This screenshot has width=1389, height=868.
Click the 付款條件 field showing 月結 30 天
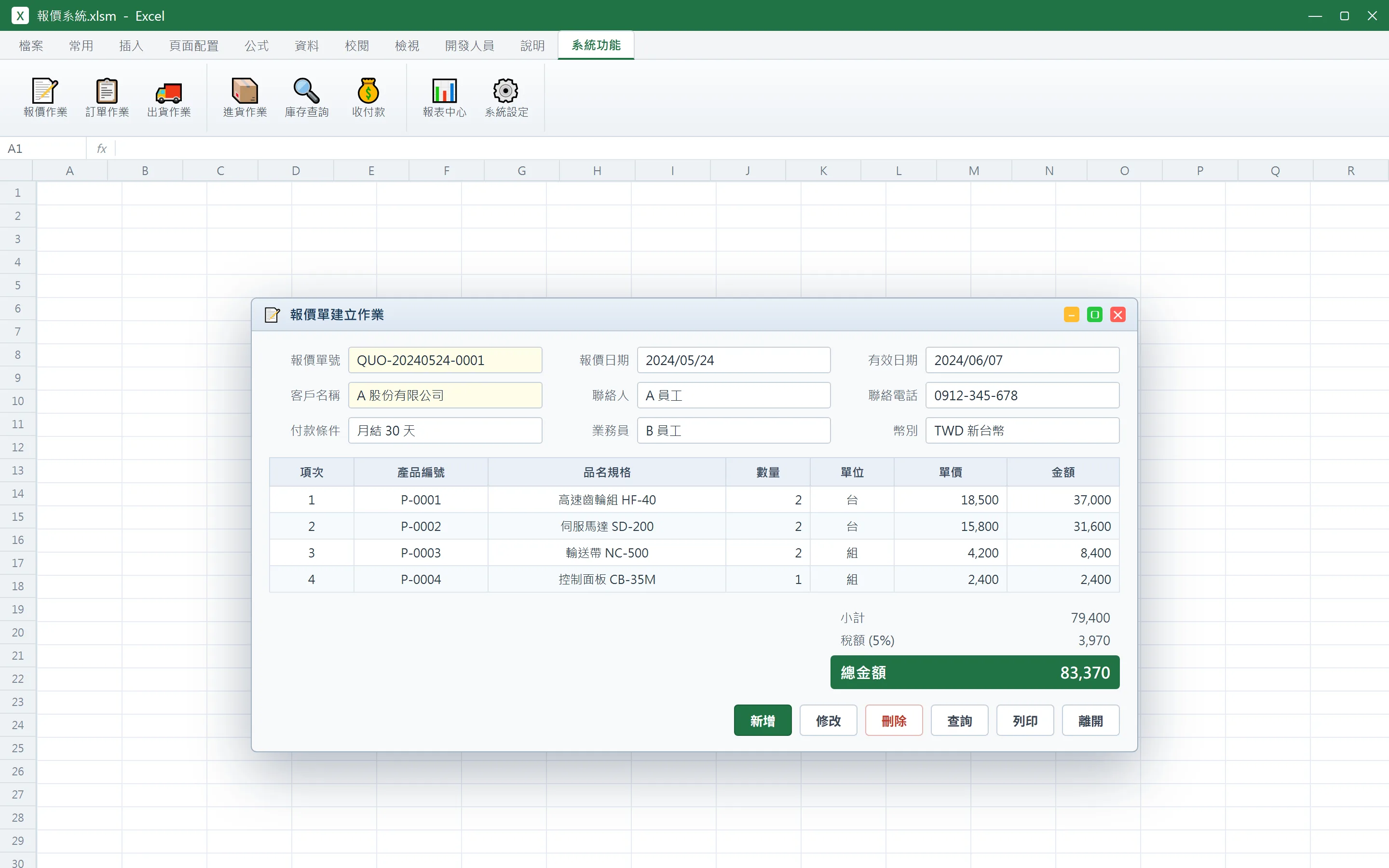pyautogui.click(x=445, y=431)
